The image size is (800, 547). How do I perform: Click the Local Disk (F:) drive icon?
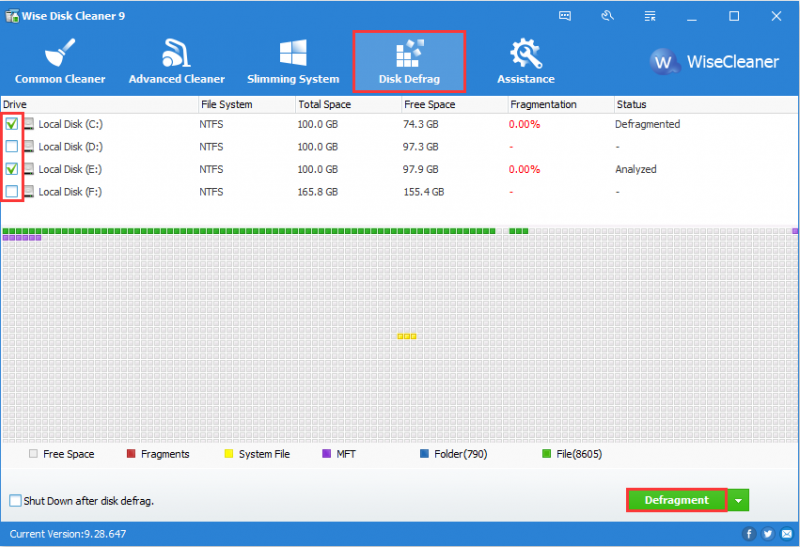(x=29, y=191)
